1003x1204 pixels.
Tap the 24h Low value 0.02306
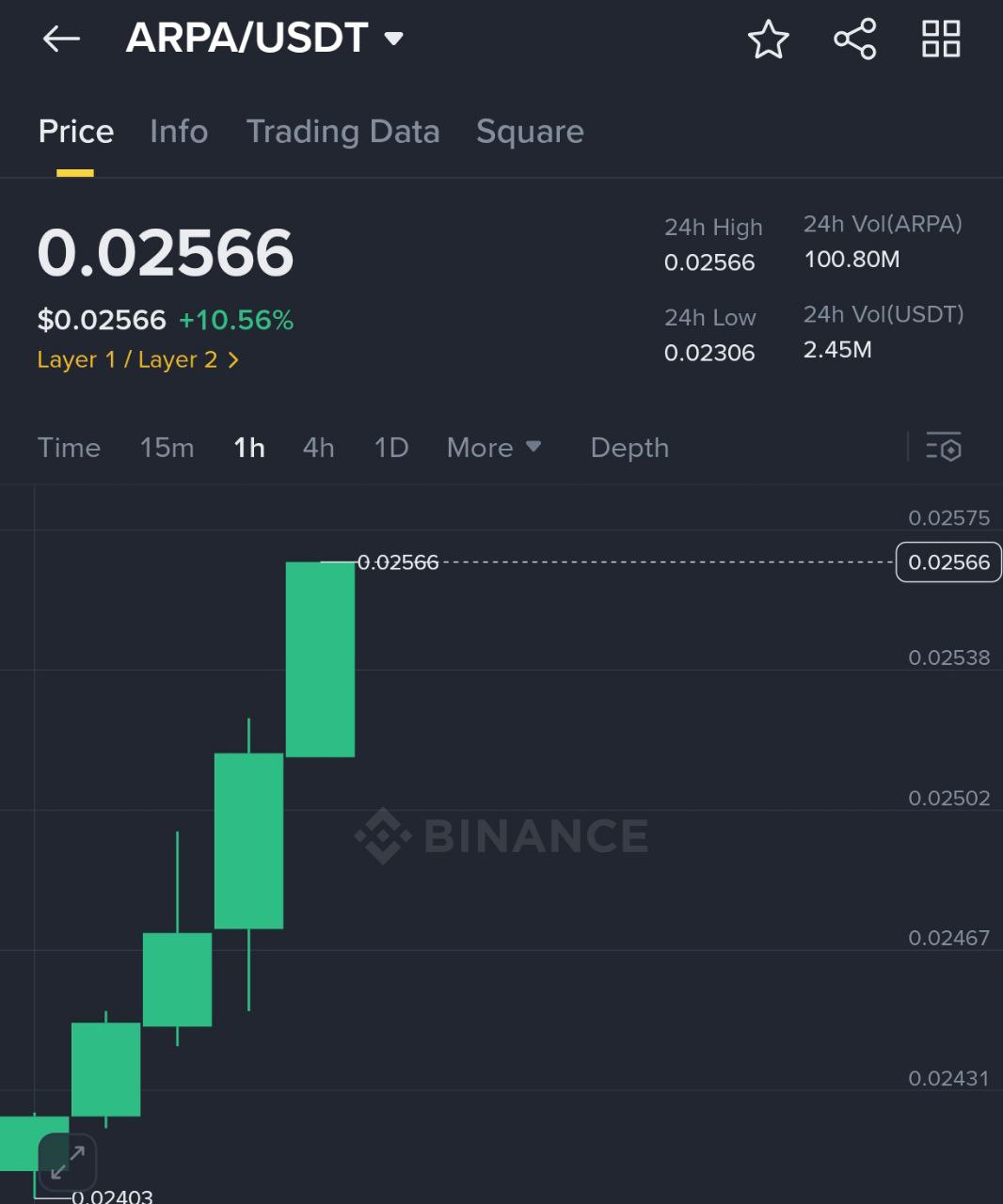[x=709, y=353]
